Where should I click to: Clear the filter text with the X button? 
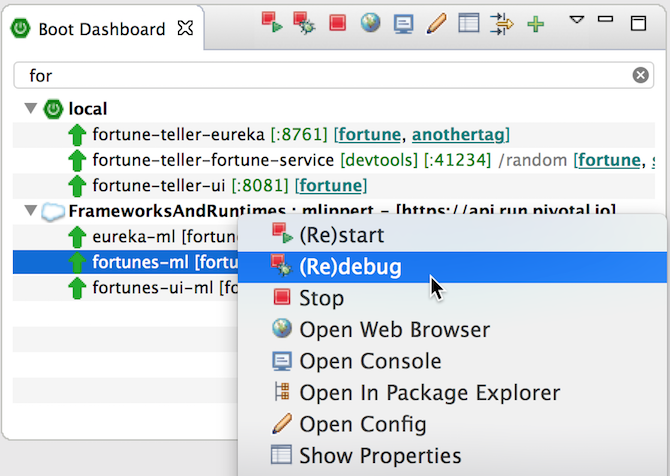(x=641, y=75)
